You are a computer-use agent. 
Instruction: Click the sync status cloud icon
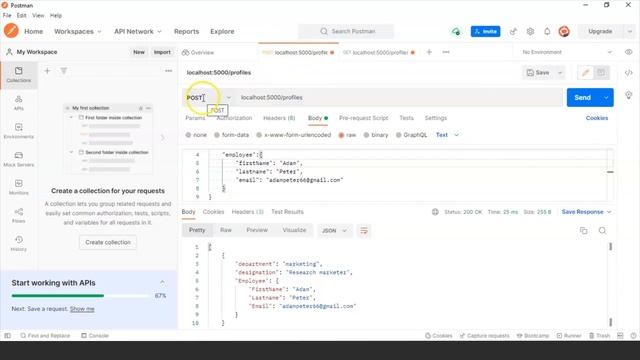pos(456,31)
